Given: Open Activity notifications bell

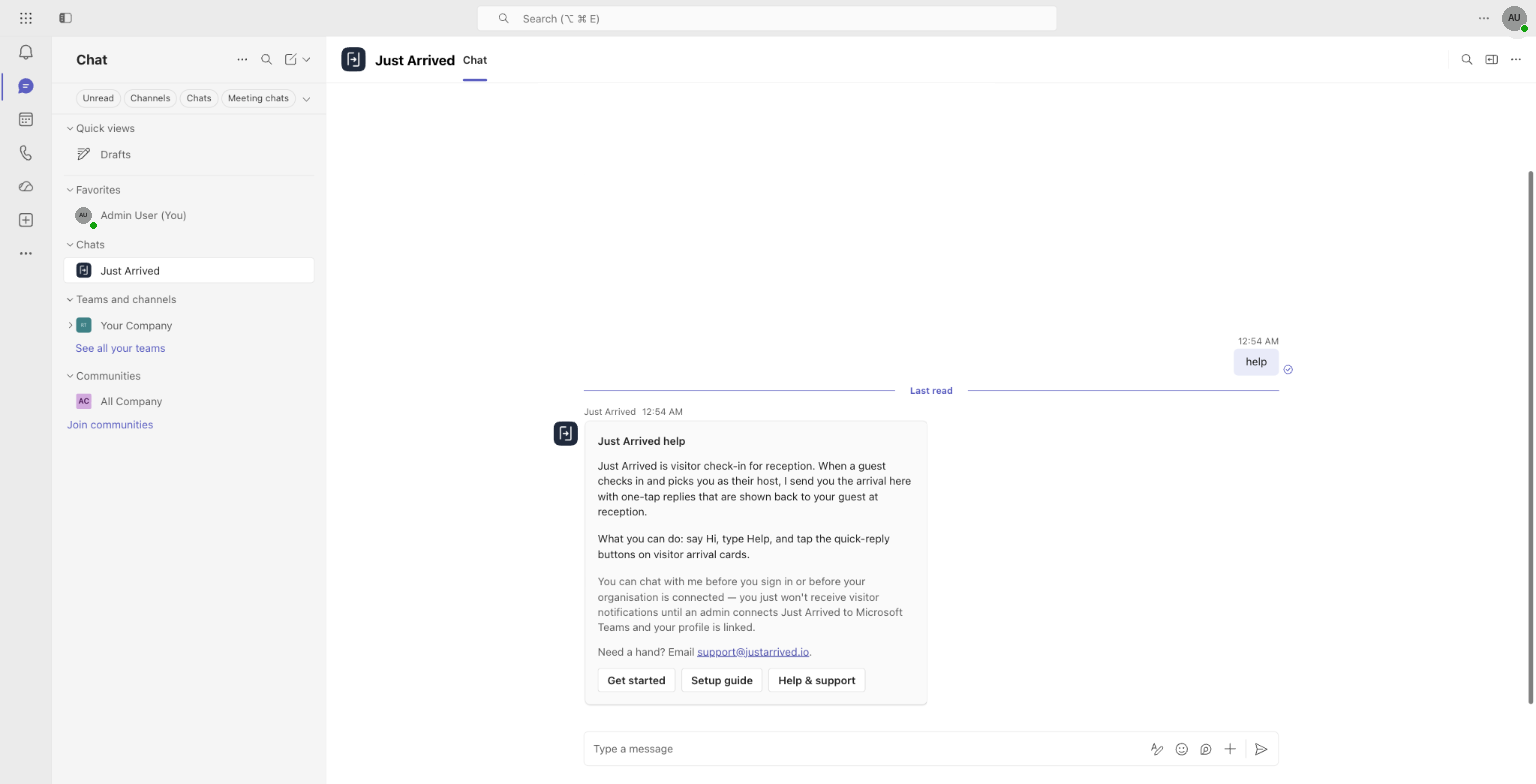Looking at the screenshot, I should coord(26,52).
